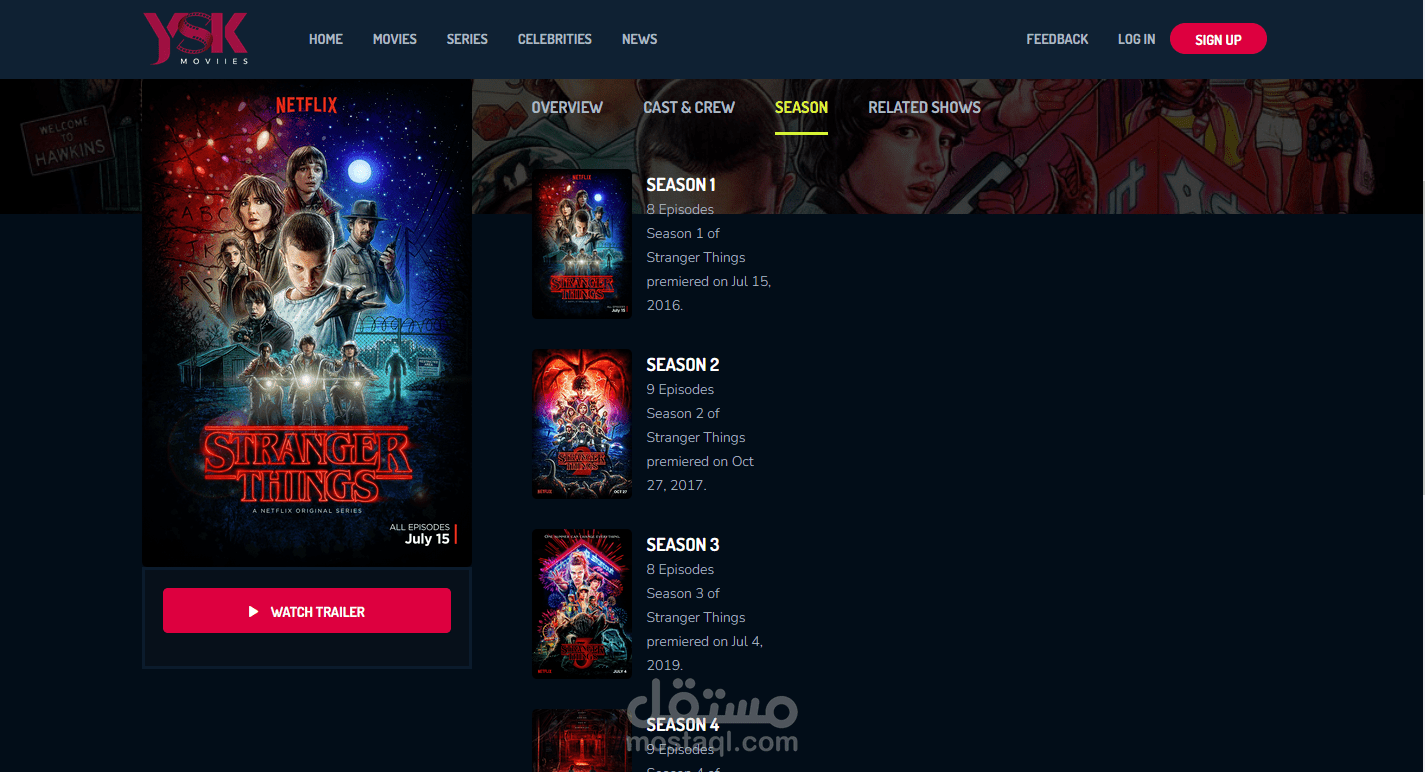Image resolution: width=1425 pixels, height=772 pixels.
Task: Click the '8 Episodes' text under Season 3
Action: point(680,570)
